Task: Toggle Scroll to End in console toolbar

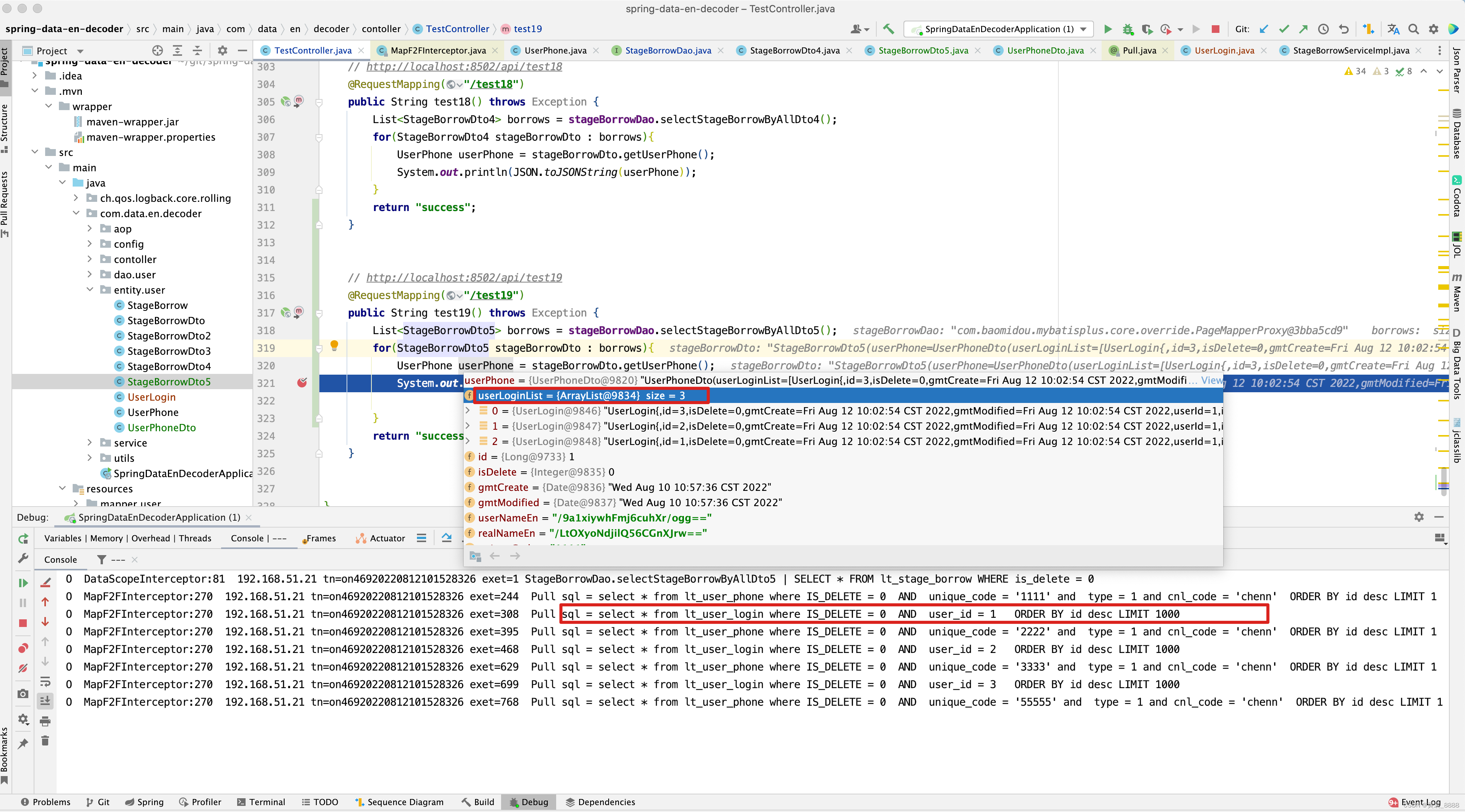Action: click(45, 701)
